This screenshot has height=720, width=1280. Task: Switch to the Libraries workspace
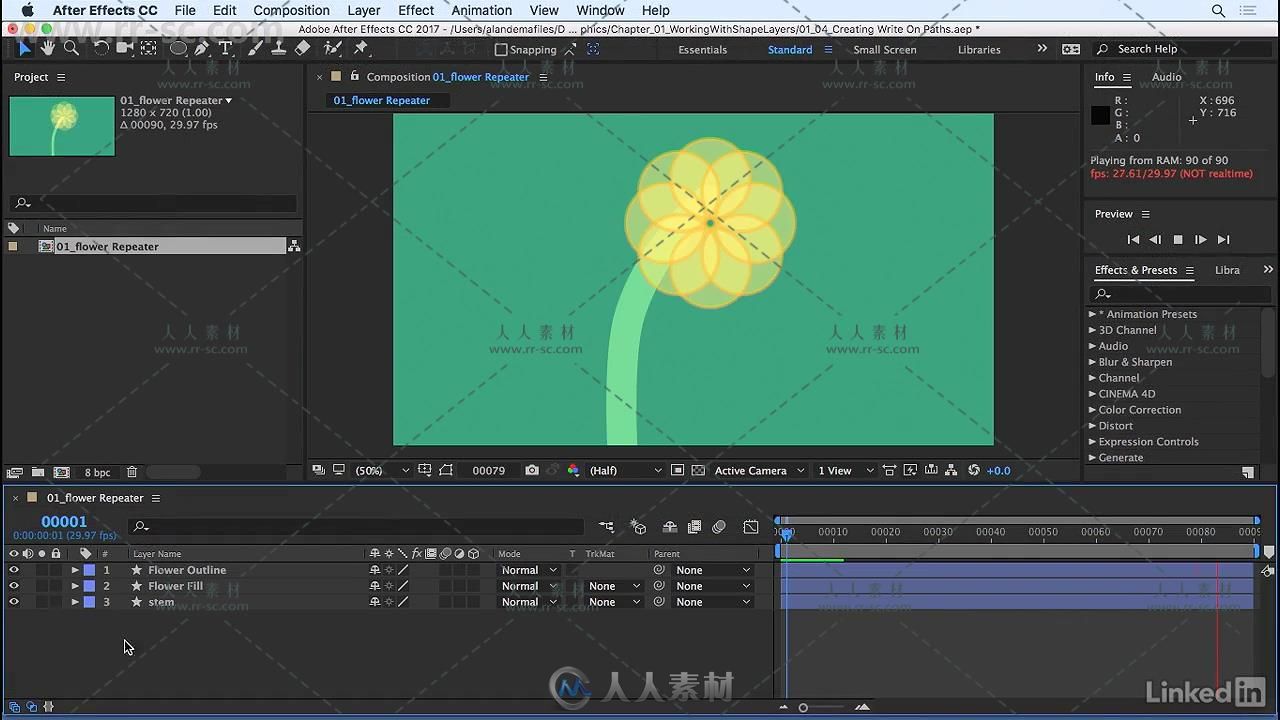pyautogui.click(x=979, y=49)
